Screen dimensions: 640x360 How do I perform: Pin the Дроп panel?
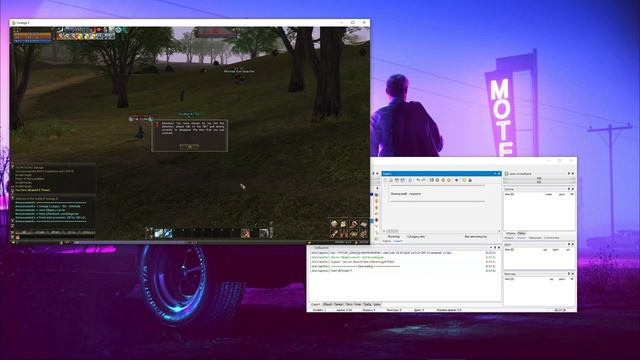pyautogui.click(x=569, y=244)
